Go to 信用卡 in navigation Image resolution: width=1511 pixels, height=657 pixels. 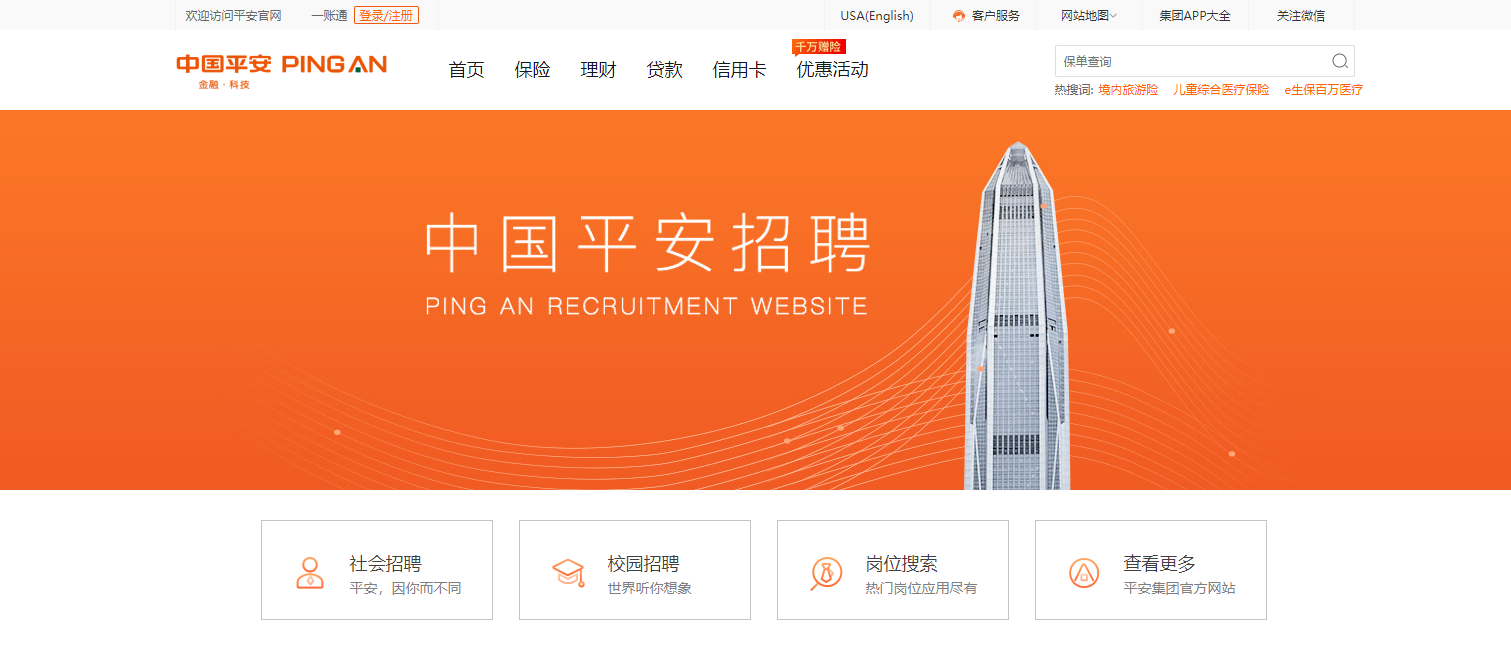point(739,70)
